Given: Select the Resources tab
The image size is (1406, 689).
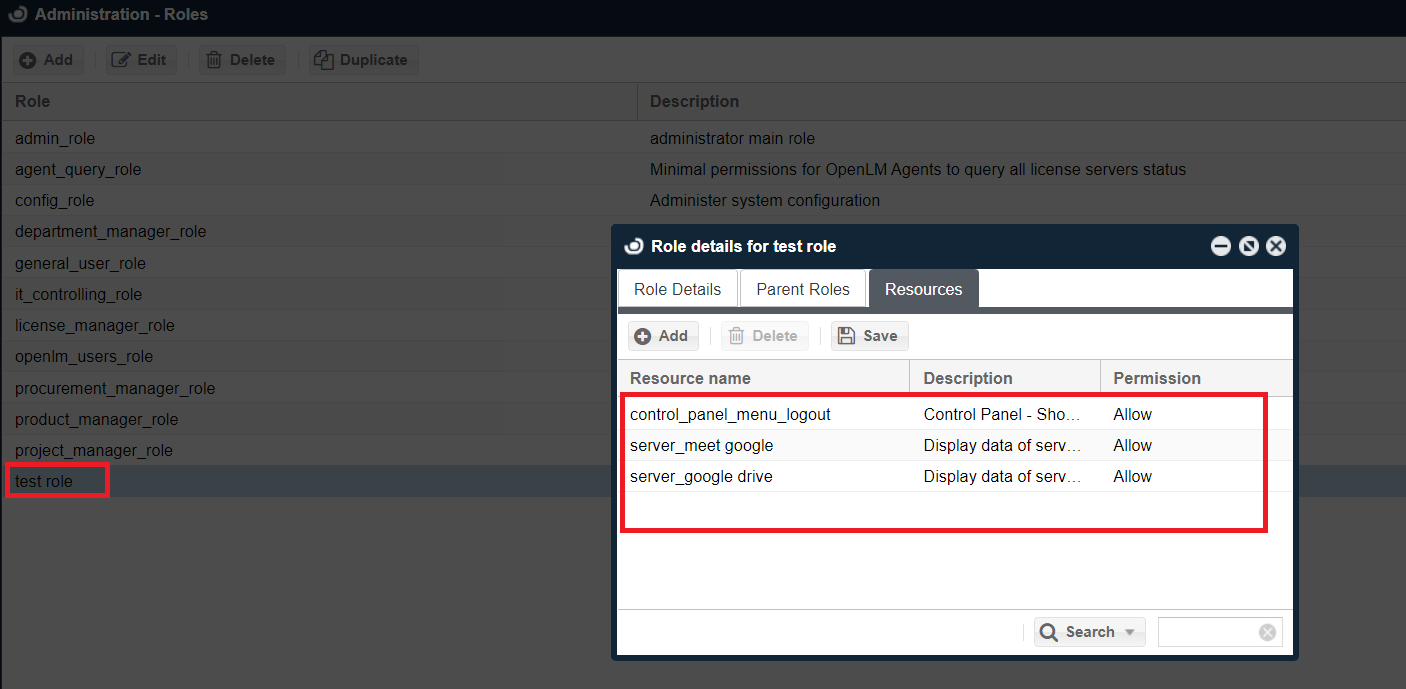Looking at the screenshot, I should point(923,289).
